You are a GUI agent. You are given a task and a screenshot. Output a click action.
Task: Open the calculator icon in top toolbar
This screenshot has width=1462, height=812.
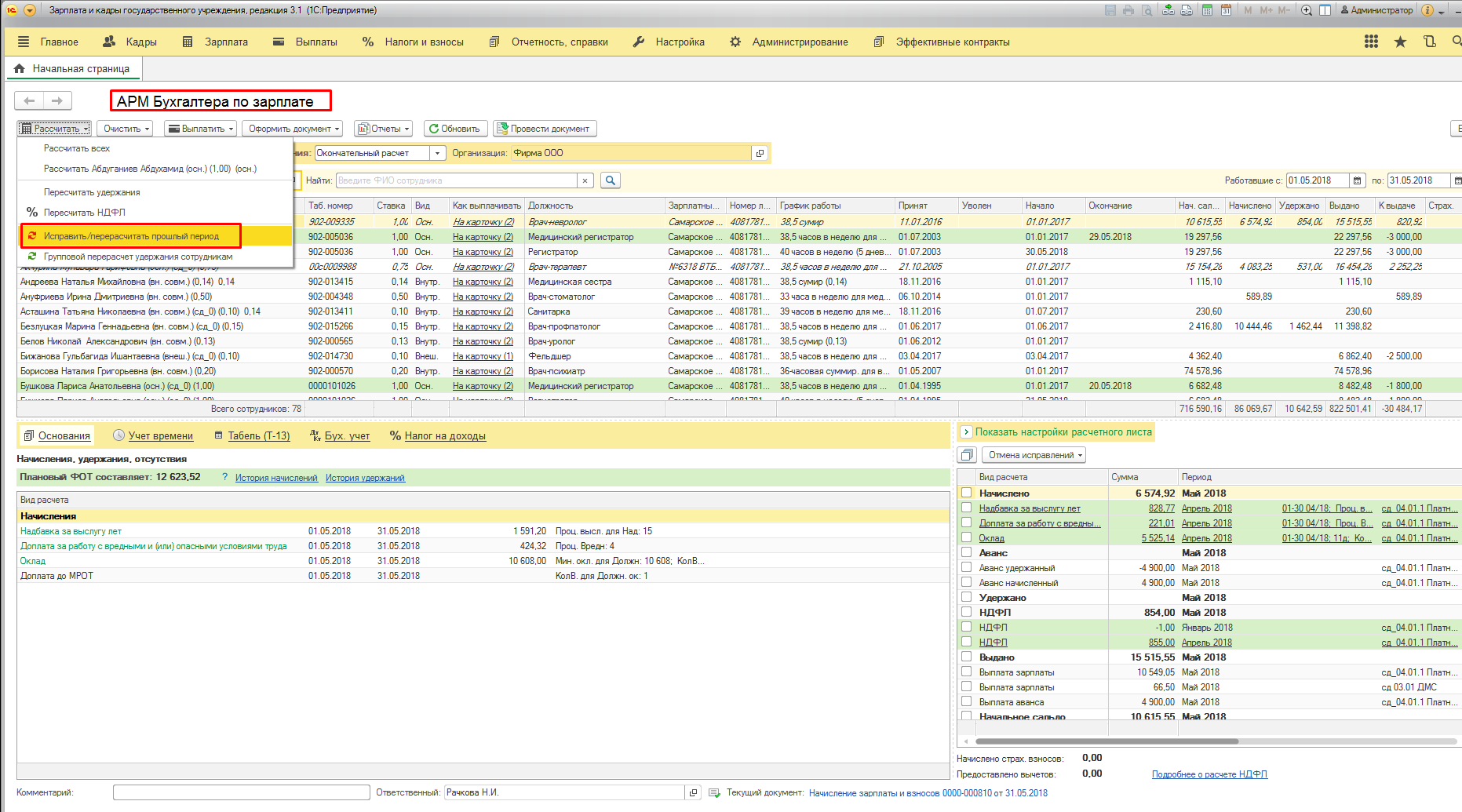(1207, 10)
